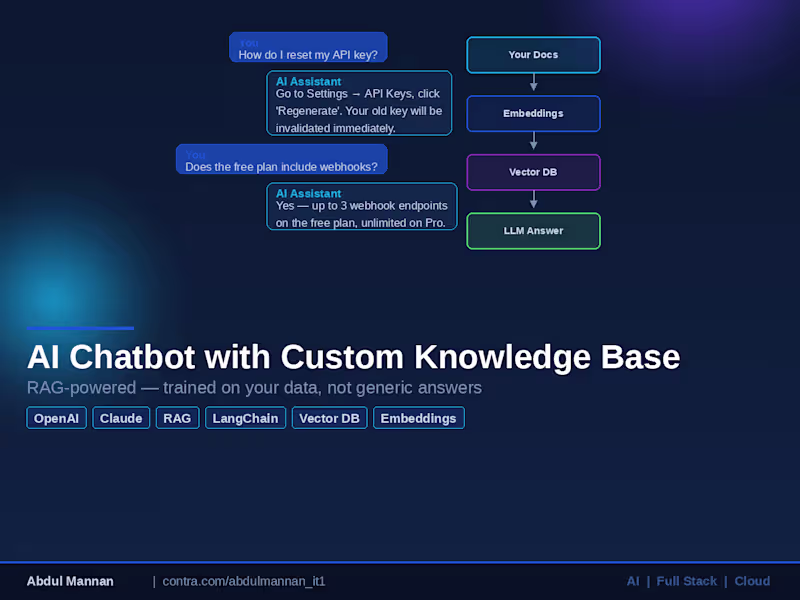The width and height of the screenshot is (800, 600).
Task: Click the AI reply about Settings API Keys
Action: [x=359, y=103]
